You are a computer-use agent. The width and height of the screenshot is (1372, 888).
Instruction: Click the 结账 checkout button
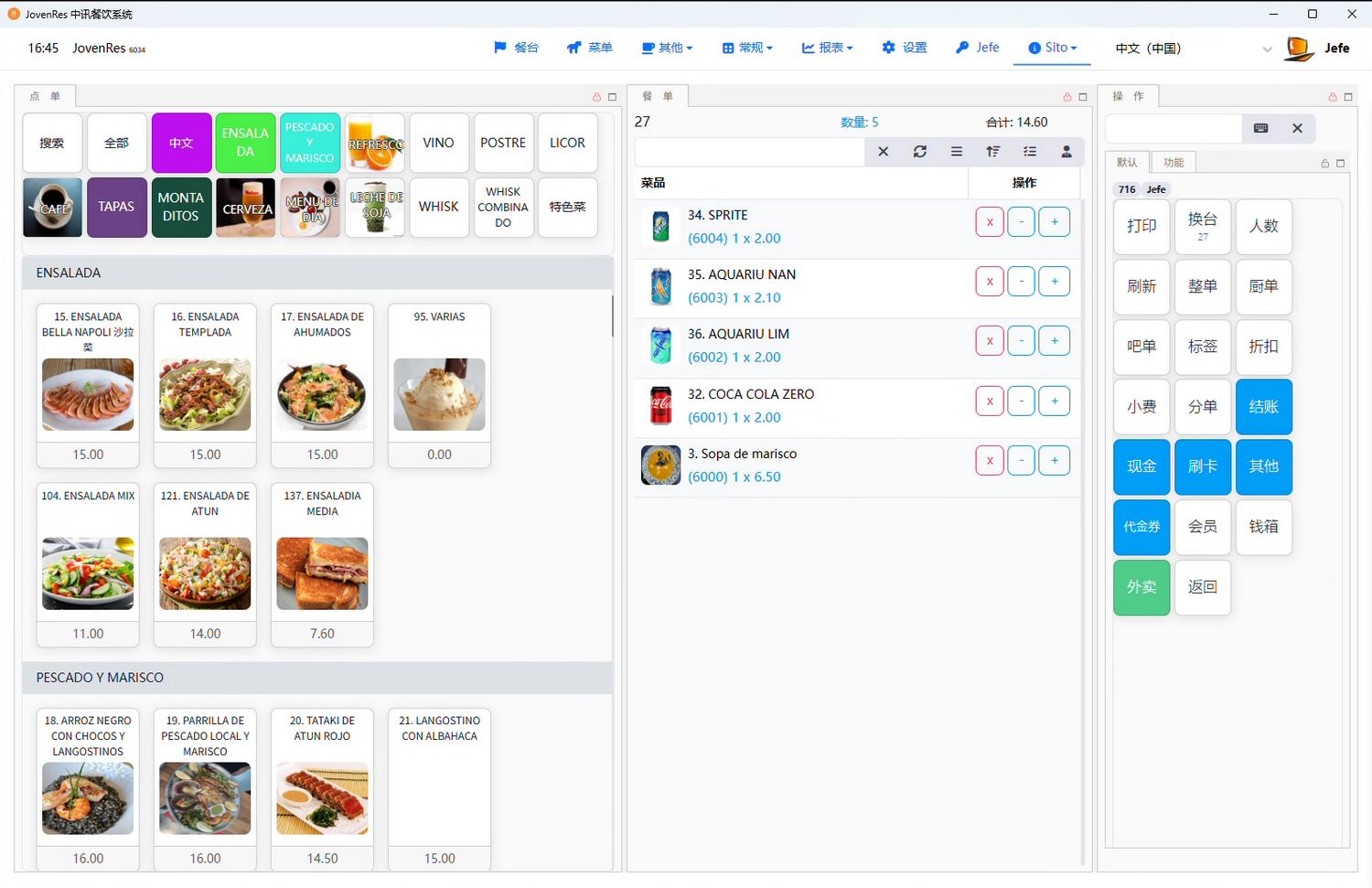point(1263,407)
